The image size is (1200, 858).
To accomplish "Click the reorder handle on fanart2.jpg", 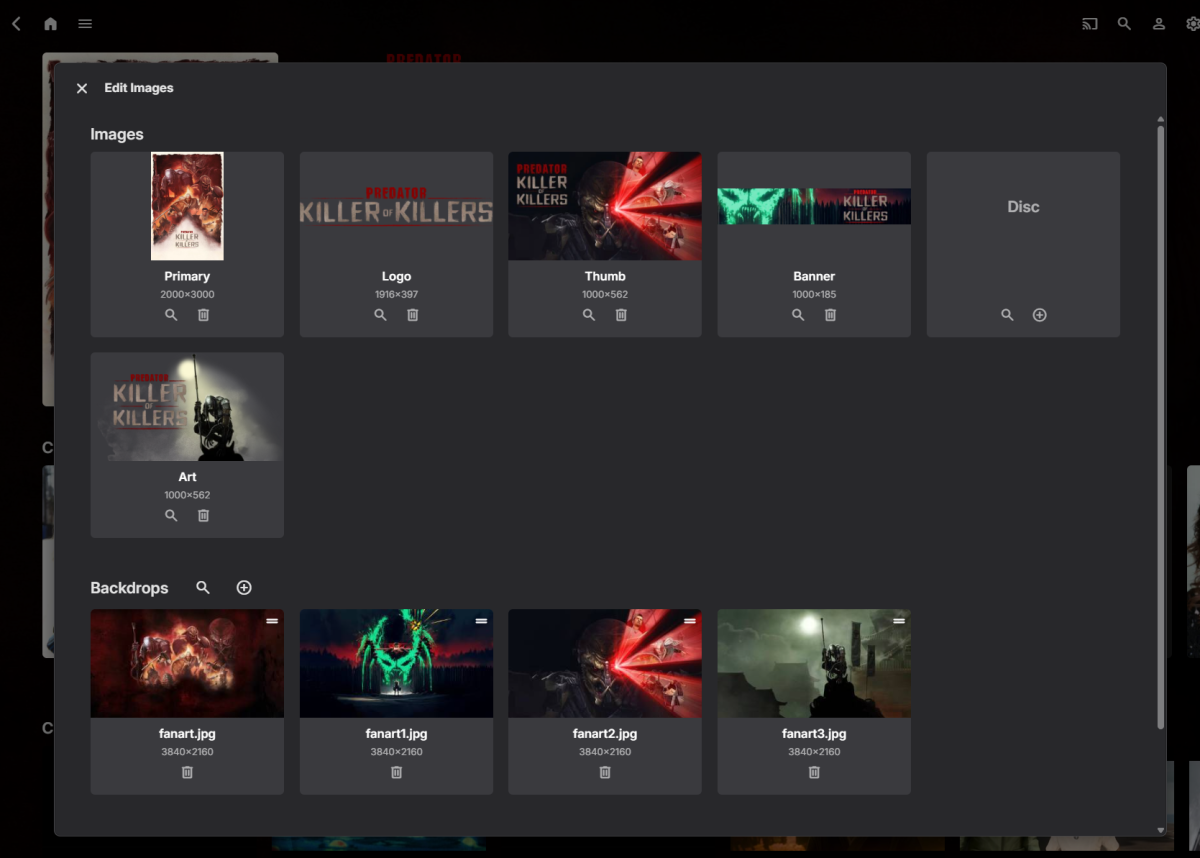I will (x=690, y=621).
